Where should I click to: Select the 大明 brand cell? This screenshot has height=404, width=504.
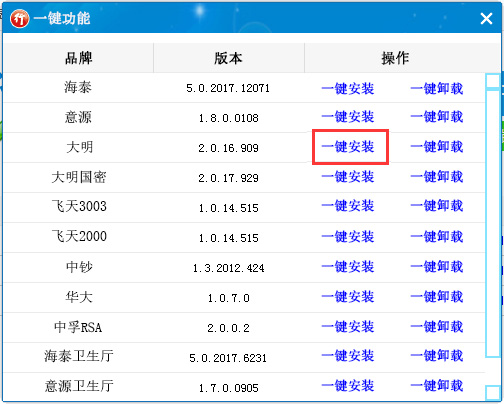pos(79,147)
